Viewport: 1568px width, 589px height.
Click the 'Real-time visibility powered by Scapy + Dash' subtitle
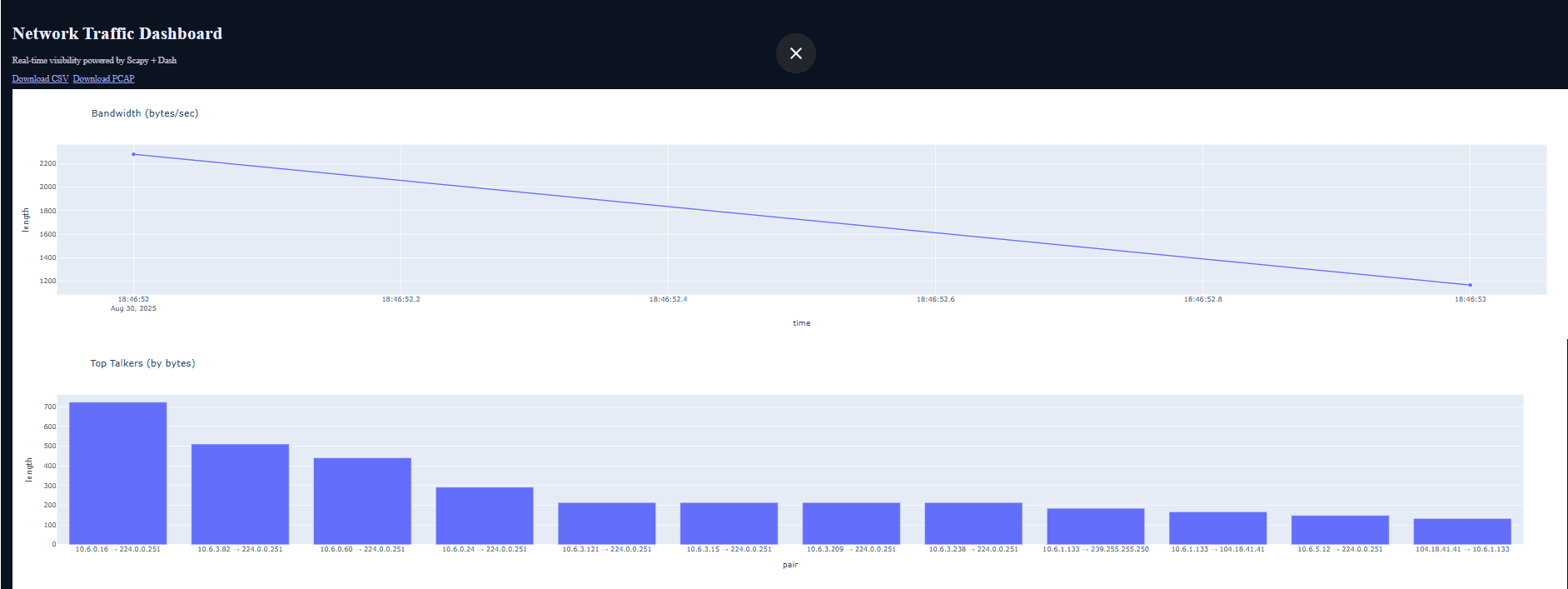click(x=94, y=60)
